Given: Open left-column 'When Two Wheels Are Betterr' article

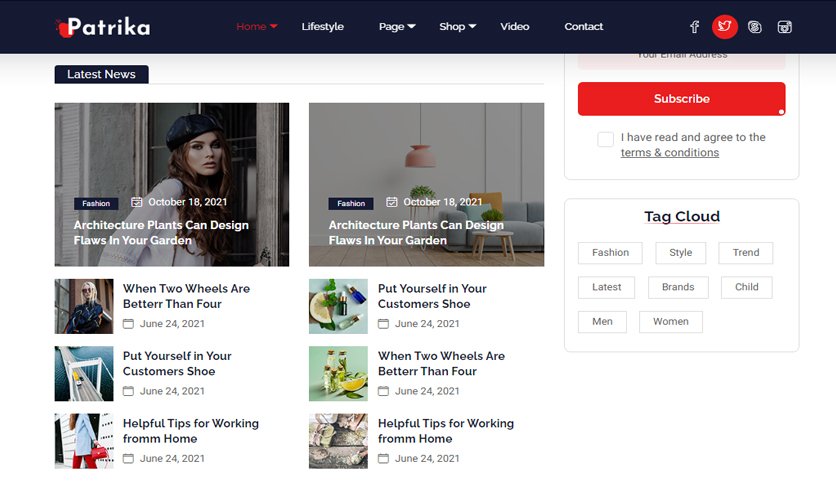Looking at the screenshot, I should [x=186, y=296].
